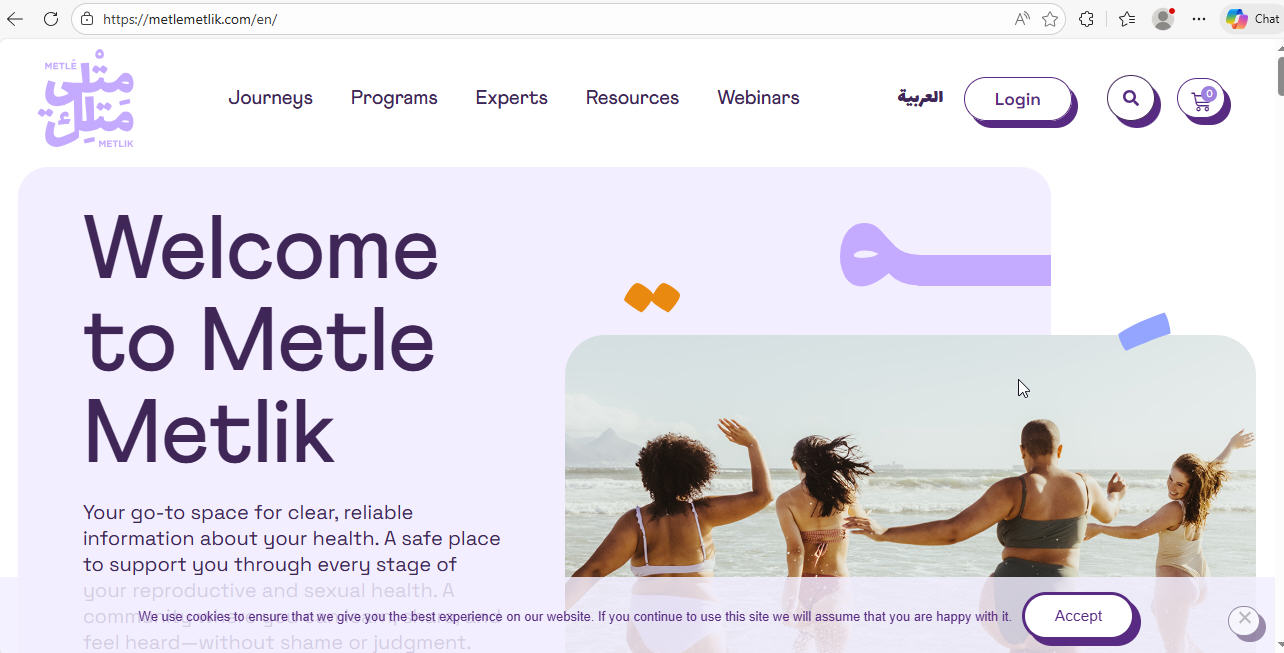Open browser extensions puzzle icon

pos(1087,19)
